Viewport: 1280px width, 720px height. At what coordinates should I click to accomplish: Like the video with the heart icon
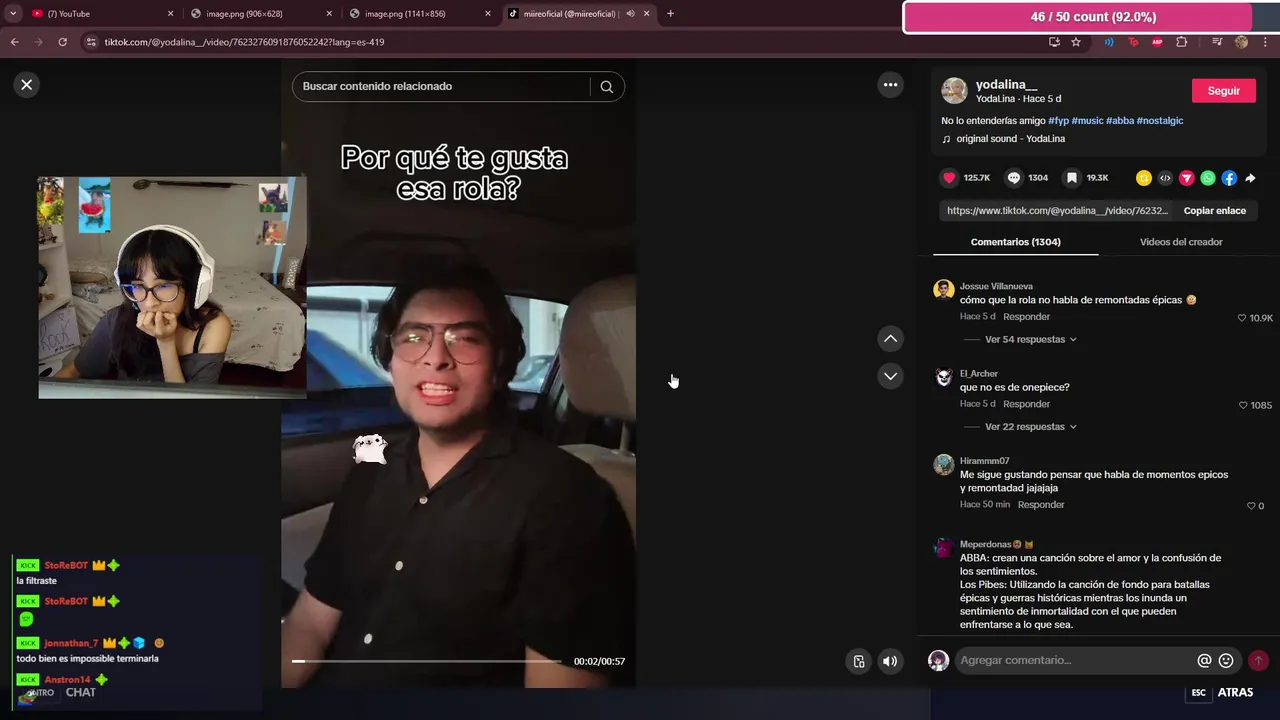tap(949, 178)
